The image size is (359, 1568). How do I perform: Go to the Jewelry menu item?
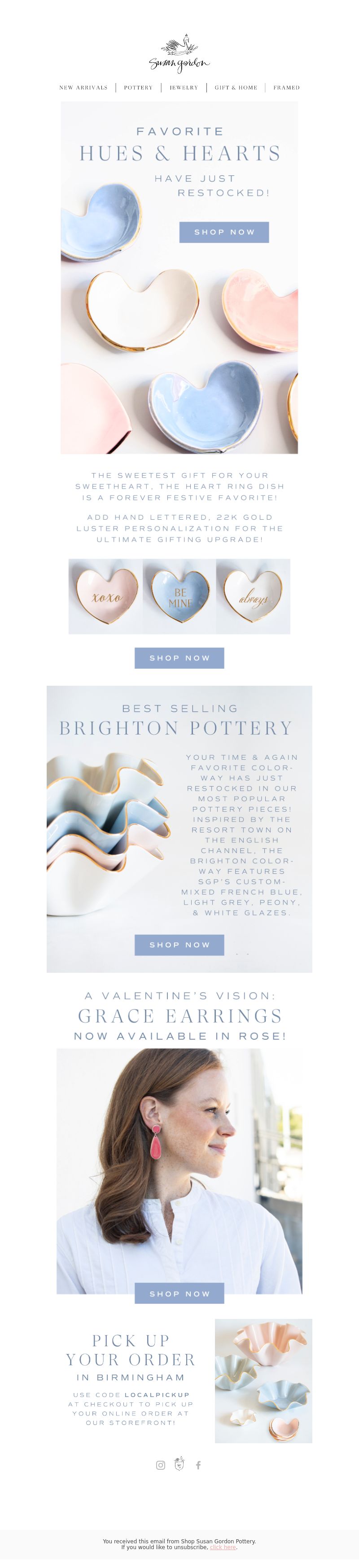click(x=184, y=88)
